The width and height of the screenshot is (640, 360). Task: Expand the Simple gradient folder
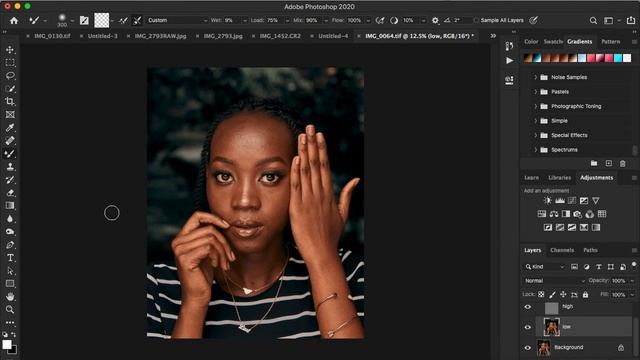(536, 121)
